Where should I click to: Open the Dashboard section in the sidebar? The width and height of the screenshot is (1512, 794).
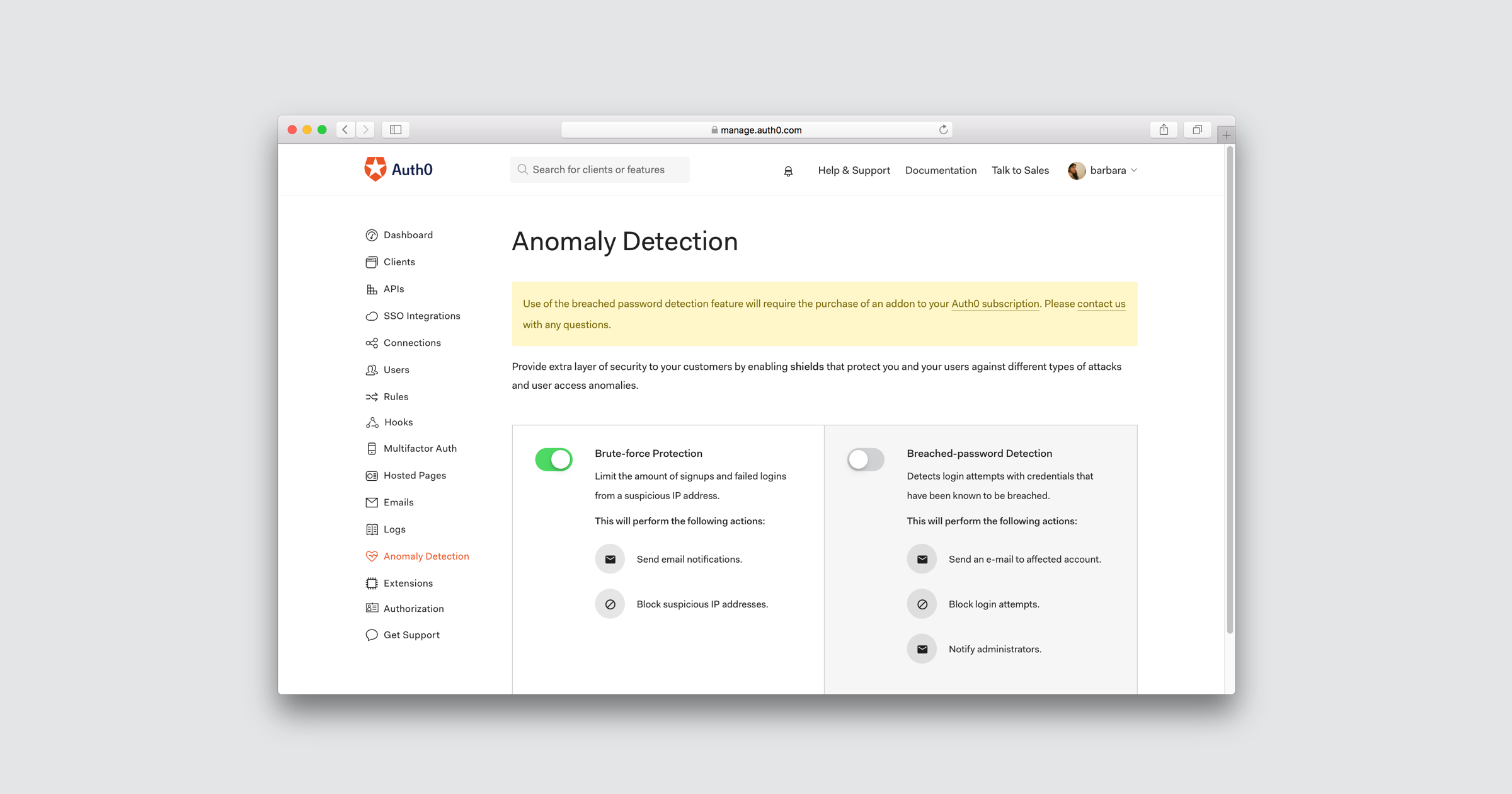pos(408,234)
